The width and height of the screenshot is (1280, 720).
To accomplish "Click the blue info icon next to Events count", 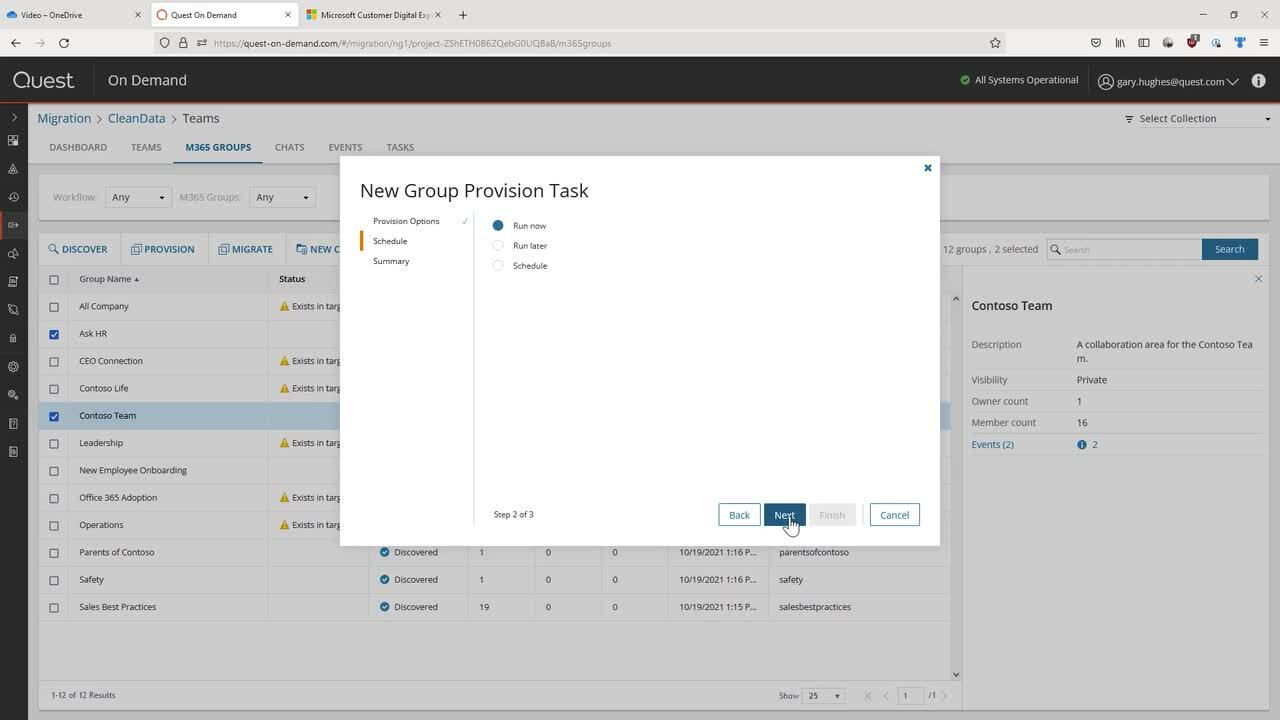I will pyautogui.click(x=1081, y=444).
